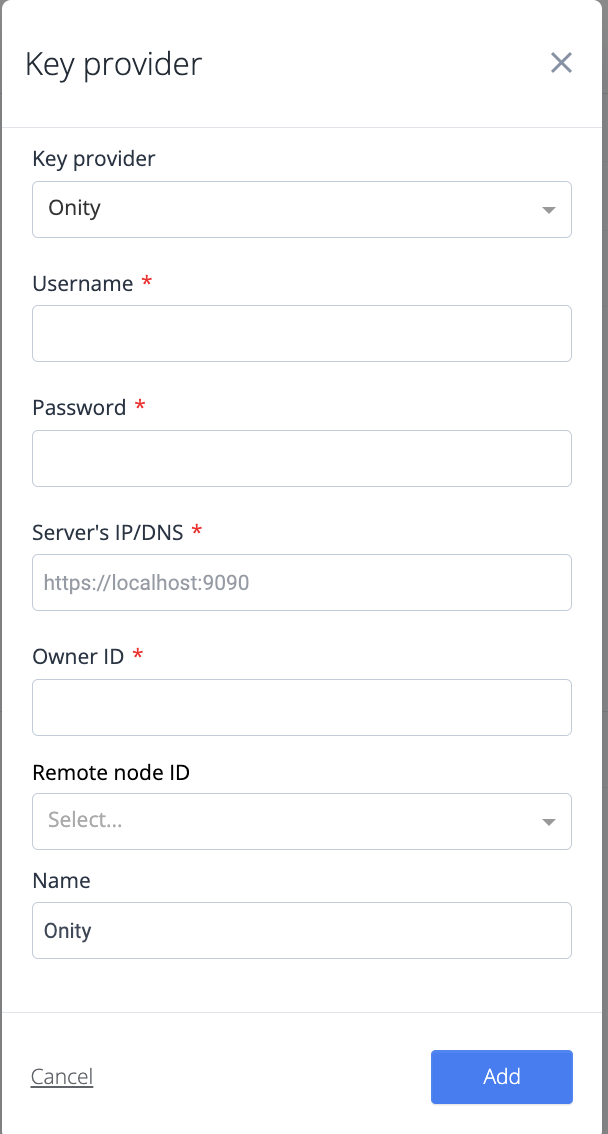This screenshot has width=608, height=1134.
Task: Click the Password field label
Action: pos(79,407)
